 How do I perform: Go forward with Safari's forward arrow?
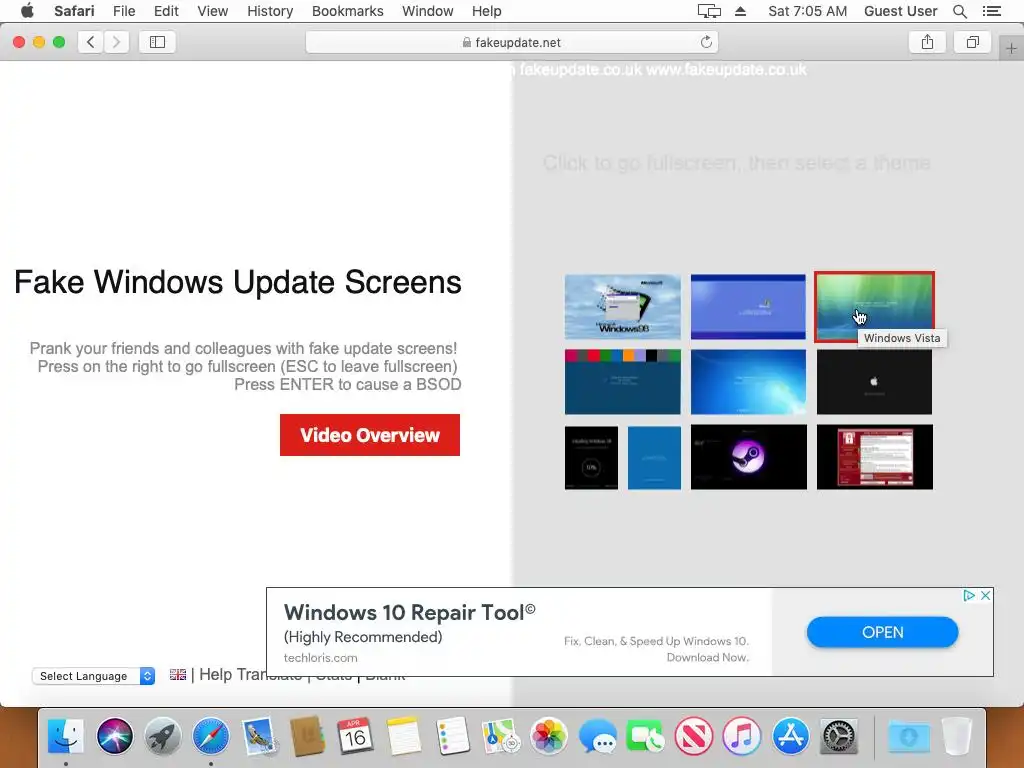pyautogui.click(x=116, y=42)
